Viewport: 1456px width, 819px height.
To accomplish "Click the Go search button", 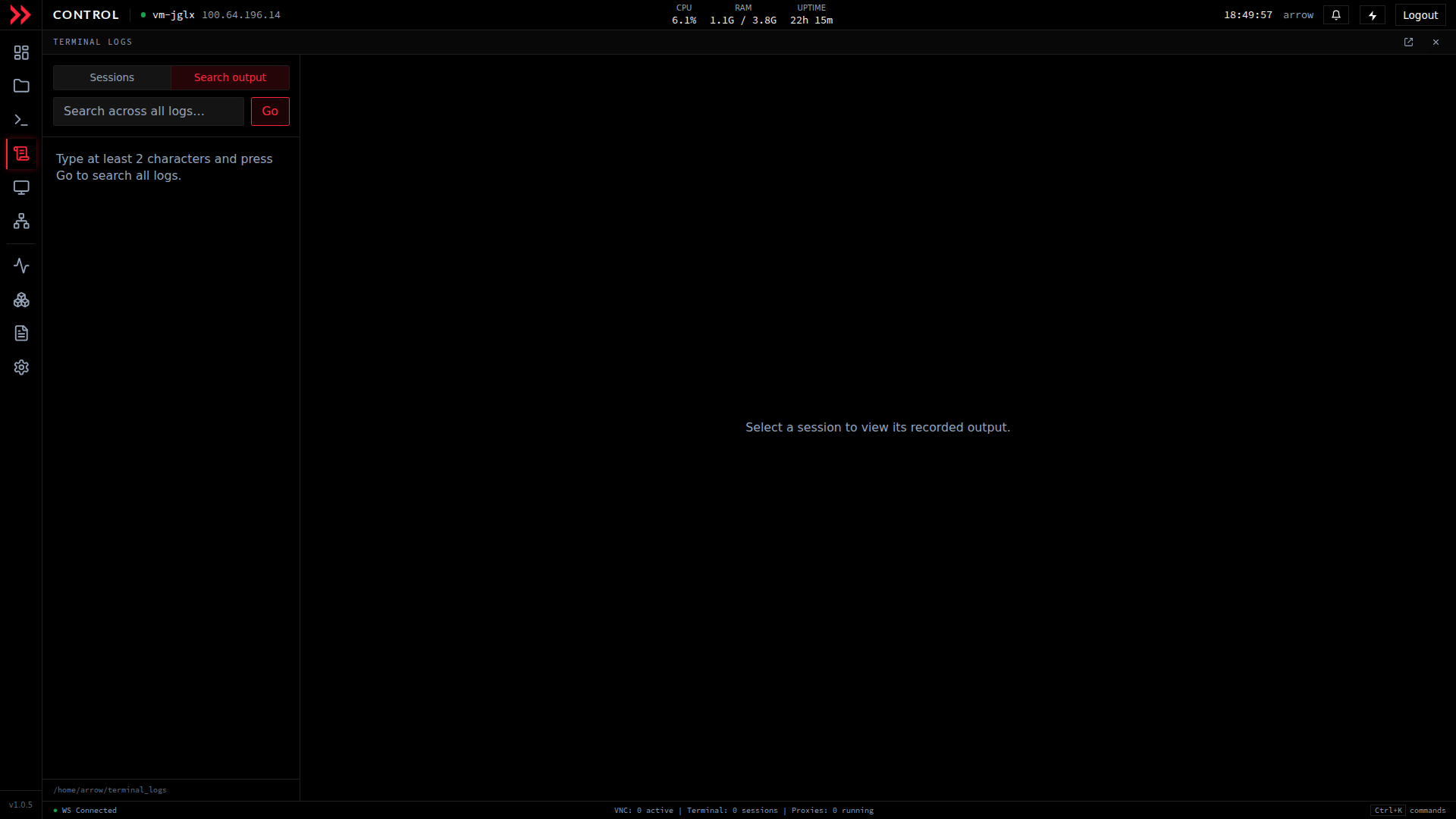I will point(270,111).
